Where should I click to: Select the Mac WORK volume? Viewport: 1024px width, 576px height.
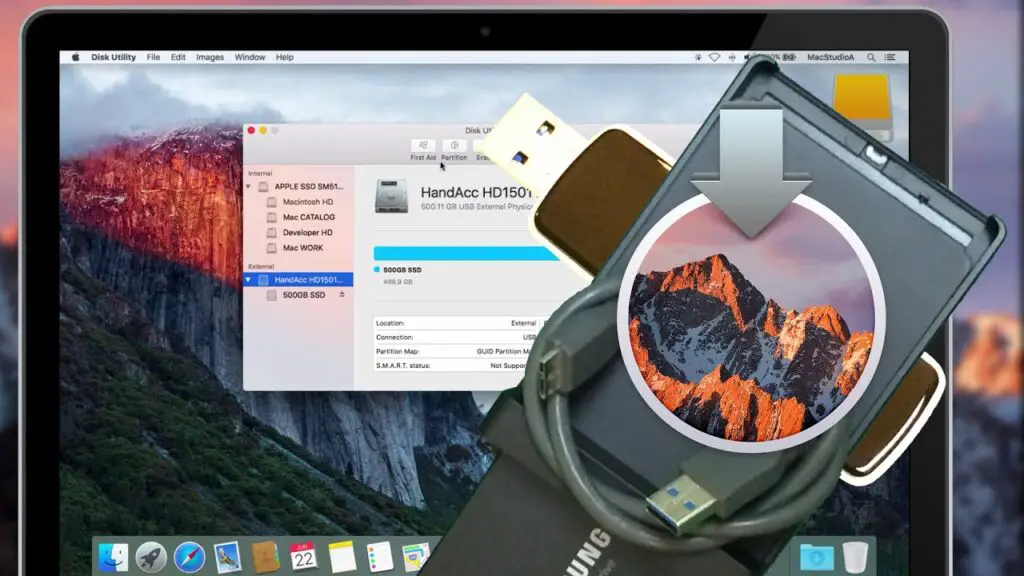302,247
